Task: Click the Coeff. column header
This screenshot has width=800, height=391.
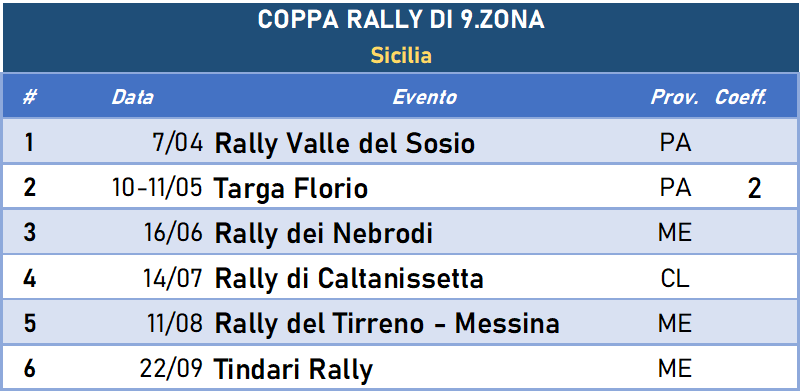Action: (x=741, y=97)
